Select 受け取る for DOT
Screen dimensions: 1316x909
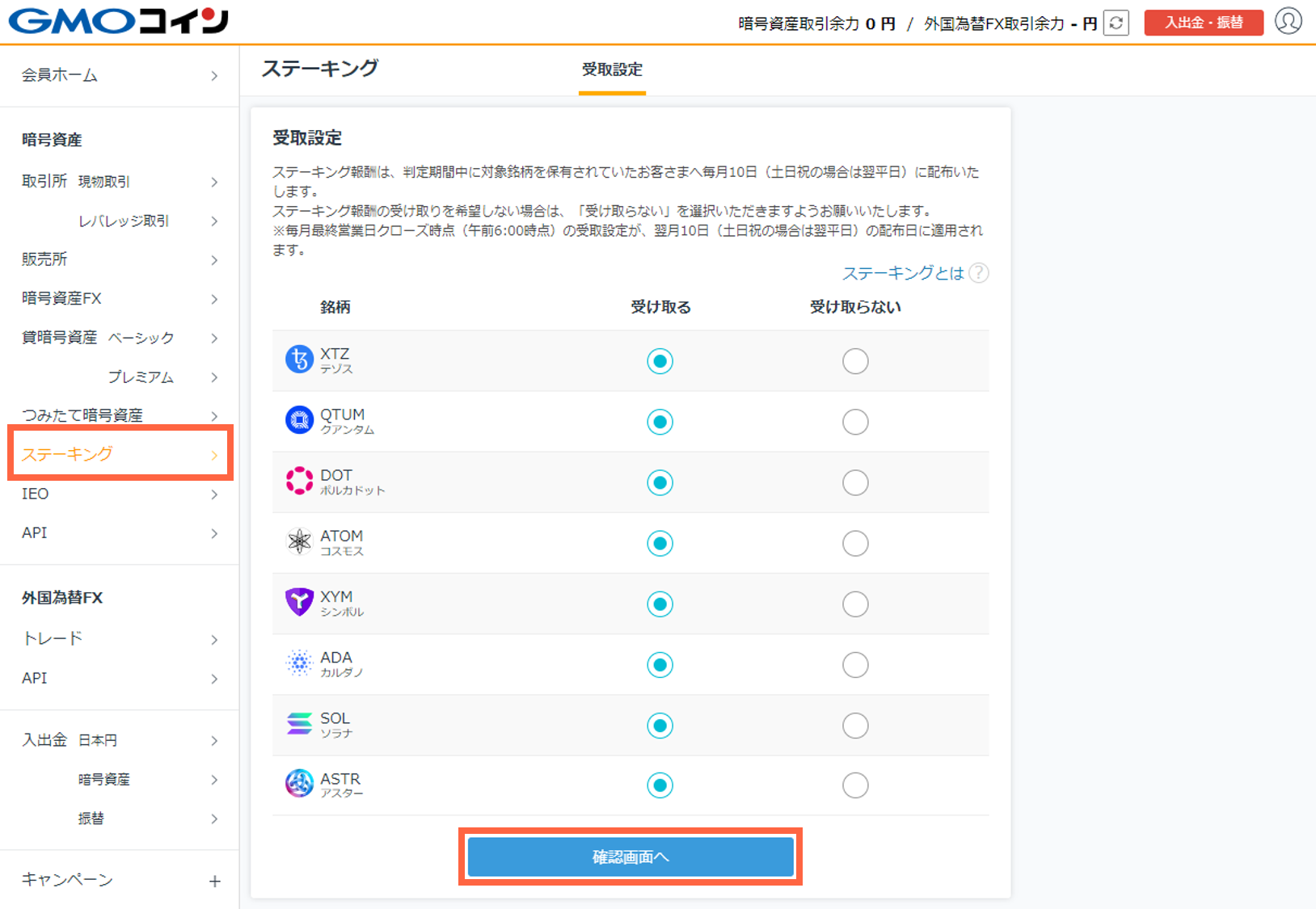pyautogui.click(x=660, y=482)
